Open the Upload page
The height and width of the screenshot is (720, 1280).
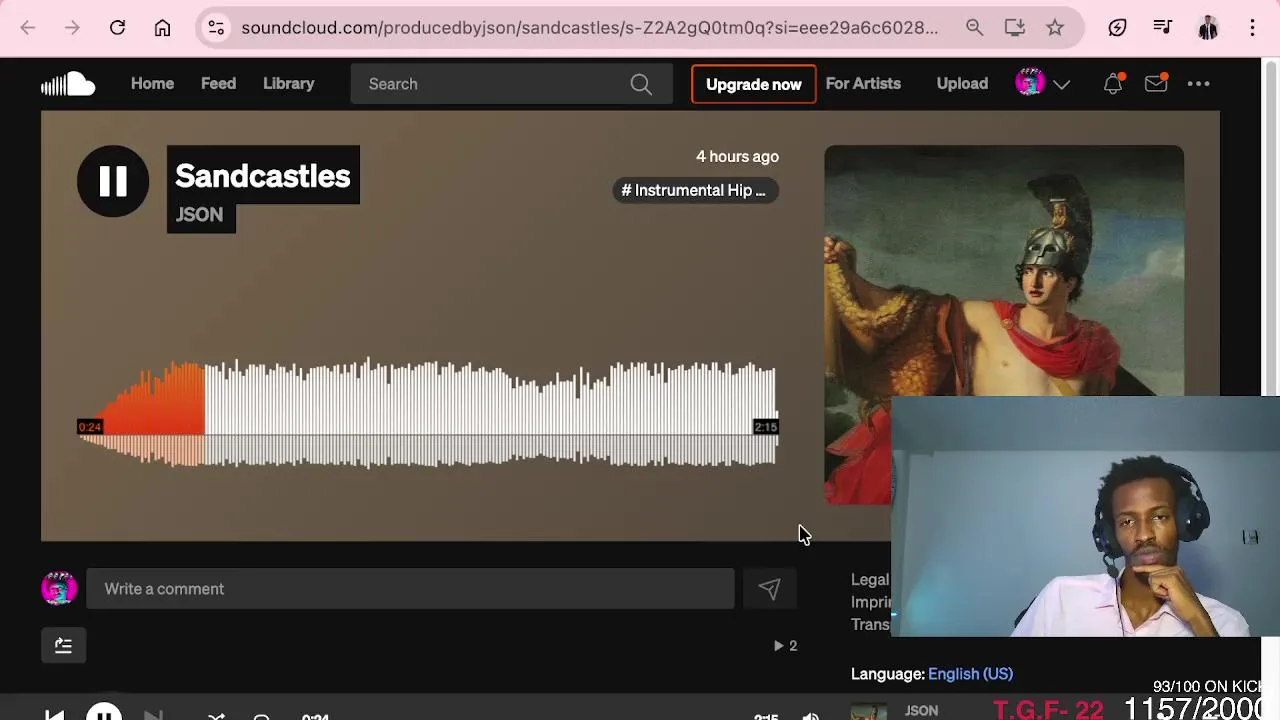tap(962, 84)
